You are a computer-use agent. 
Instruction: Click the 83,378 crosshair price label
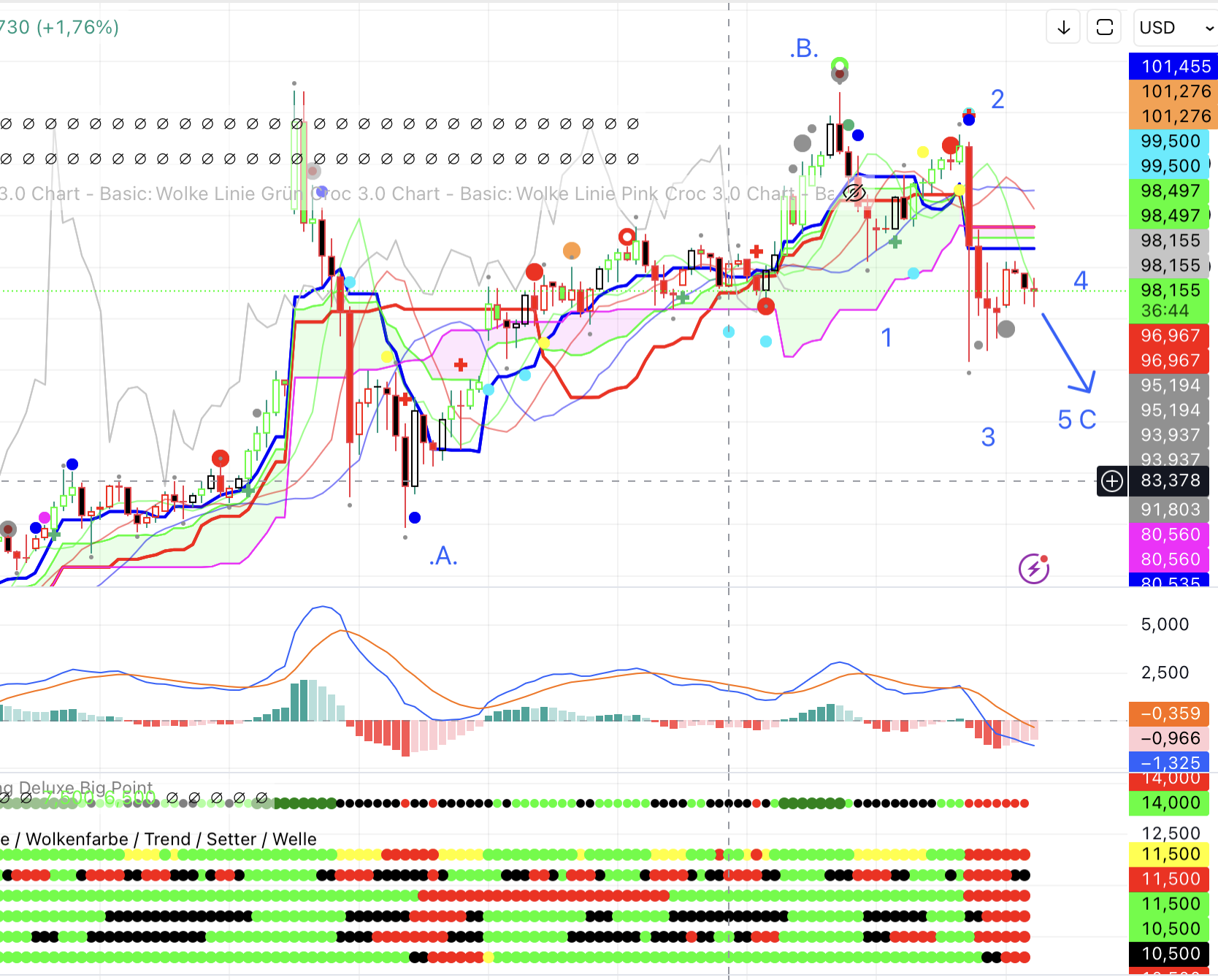(x=1170, y=481)
